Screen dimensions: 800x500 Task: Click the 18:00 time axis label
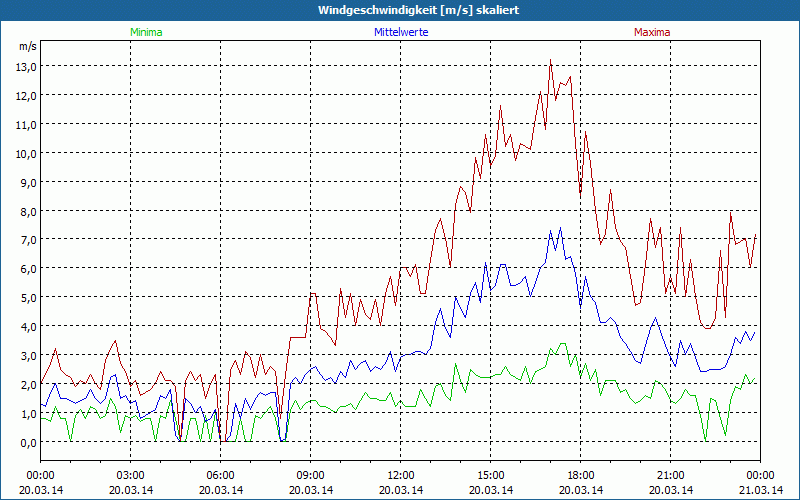point(581,475)
